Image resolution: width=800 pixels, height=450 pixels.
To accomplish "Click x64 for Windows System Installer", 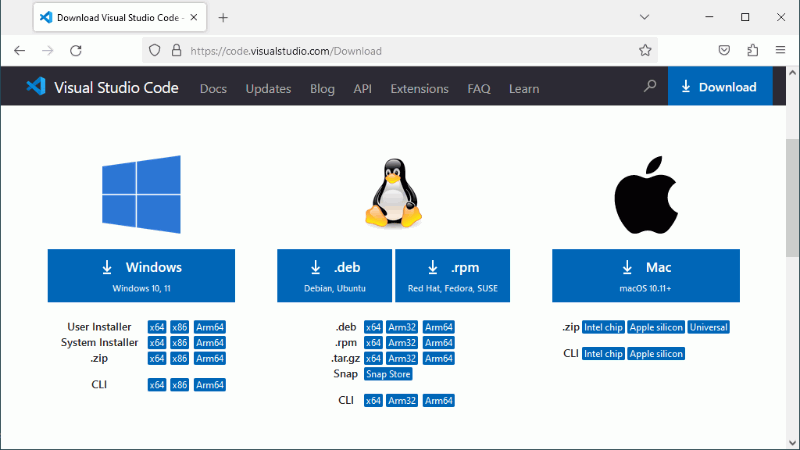I will (157, 343).
